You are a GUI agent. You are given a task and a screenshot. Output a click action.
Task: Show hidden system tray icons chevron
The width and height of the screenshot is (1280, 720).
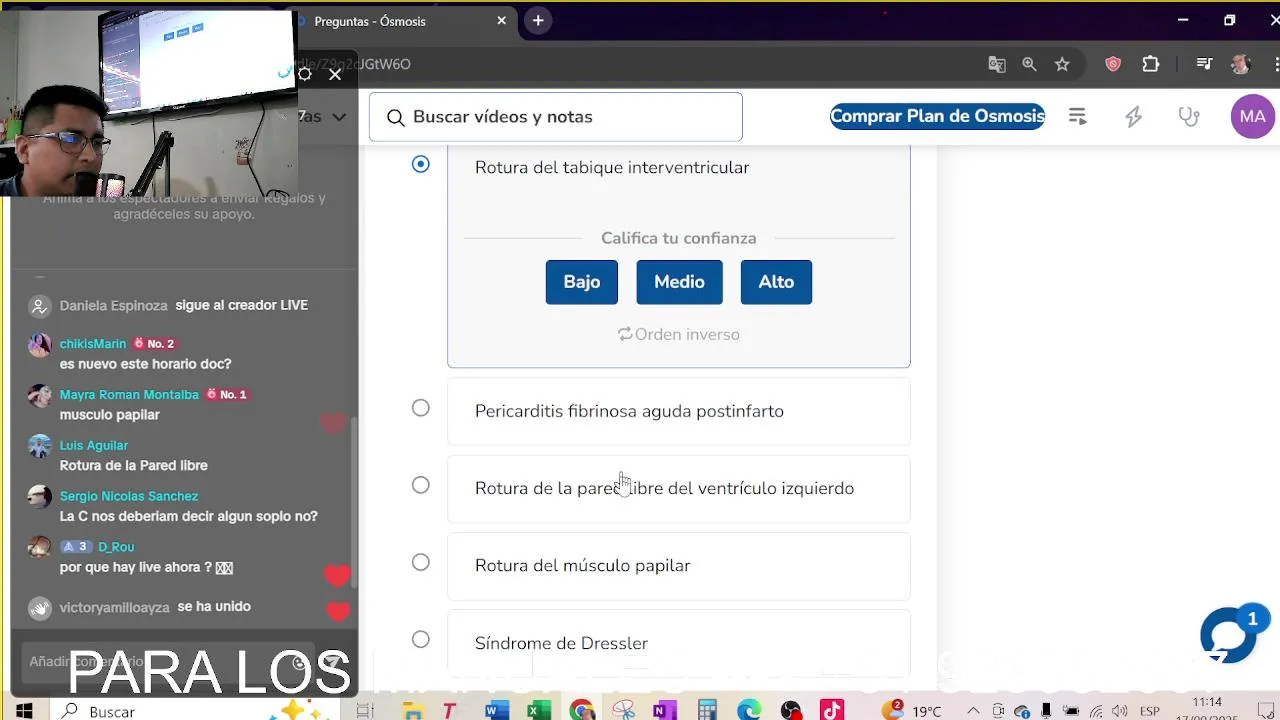tap(972, 711)
